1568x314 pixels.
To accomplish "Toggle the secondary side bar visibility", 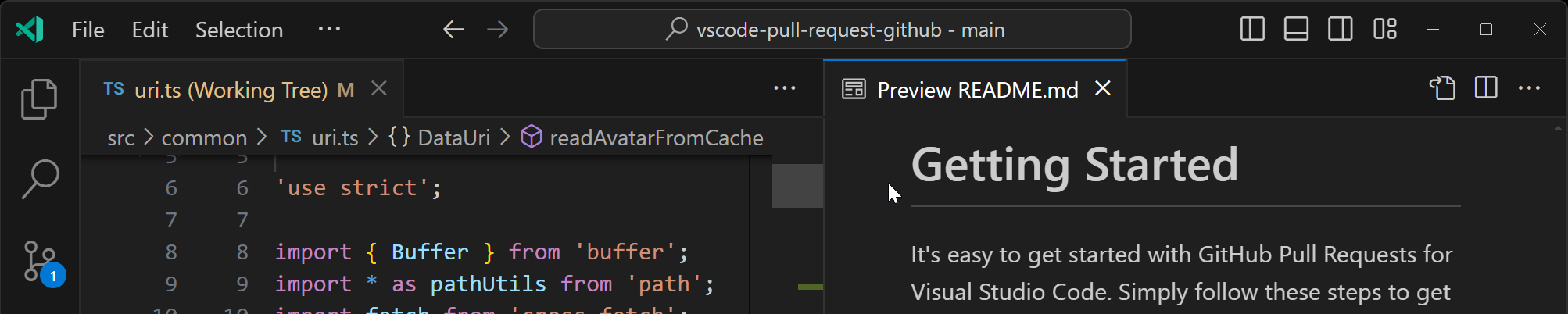I will (x=1340, y=30).
